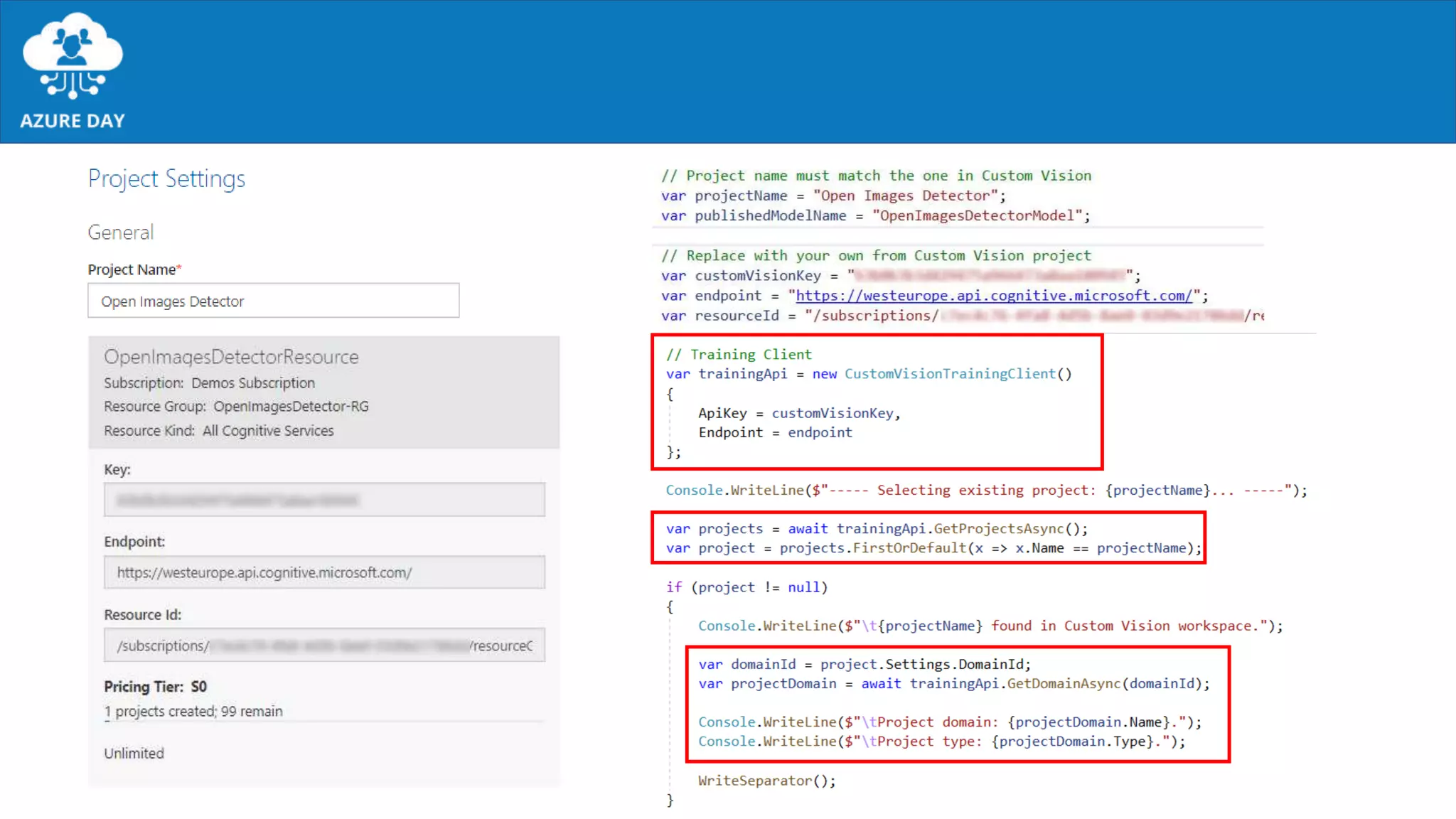Click the blurred customVisionKey string value
This screenshot has width=1456, height=819.
tap(990, 276)
